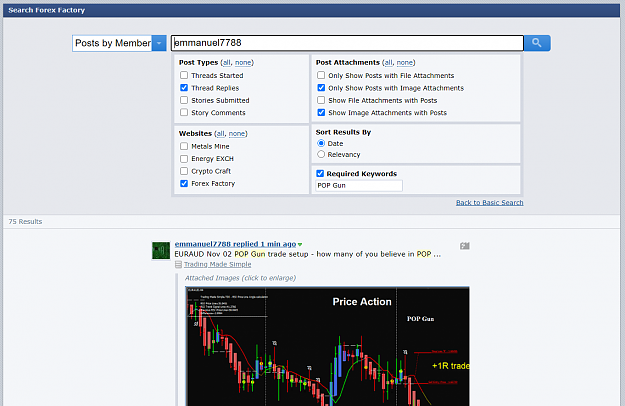Enable the Threads Started checkbox

[x=184, y=75]
